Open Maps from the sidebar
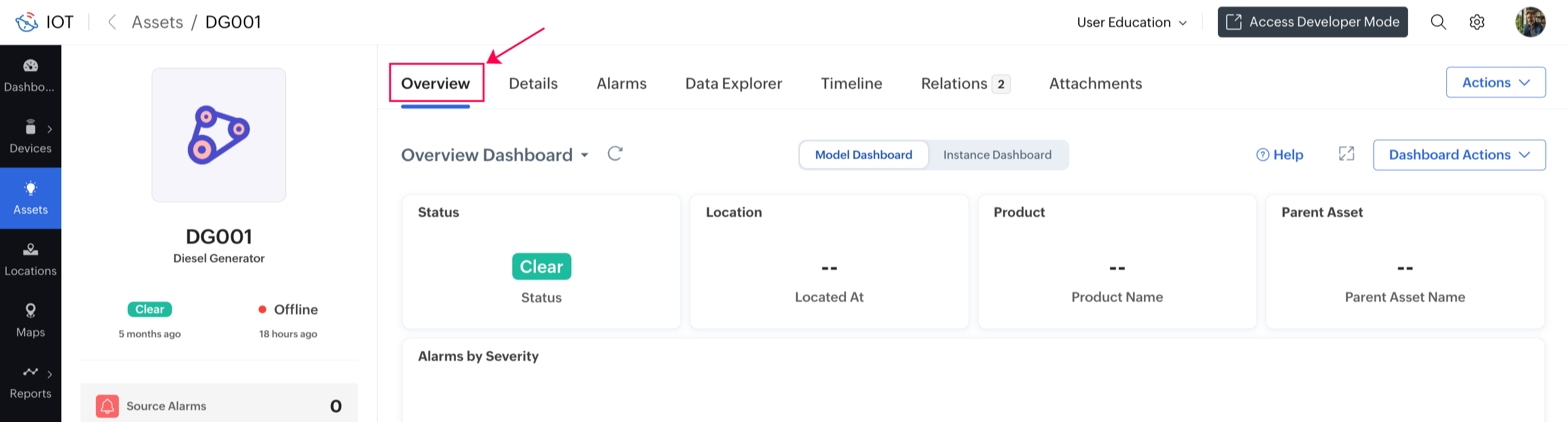This screenshot has width=1568, height=422. 31,320
